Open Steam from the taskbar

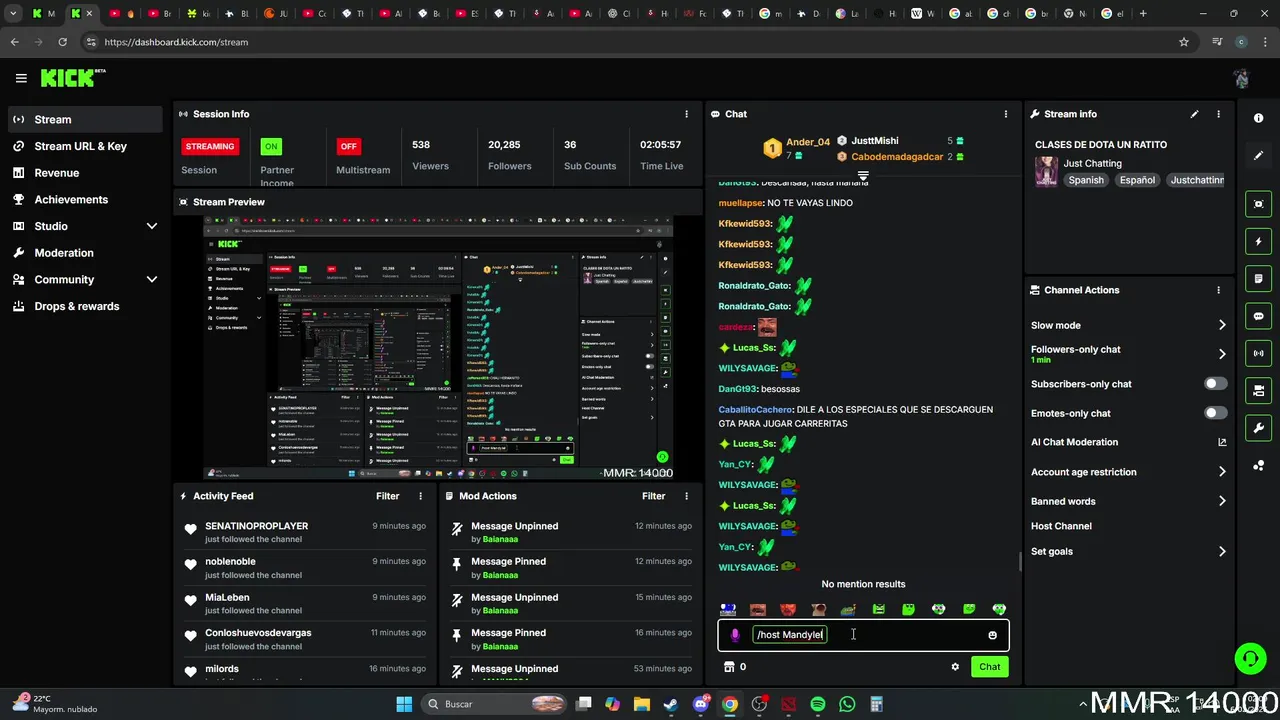coord(670,704)
